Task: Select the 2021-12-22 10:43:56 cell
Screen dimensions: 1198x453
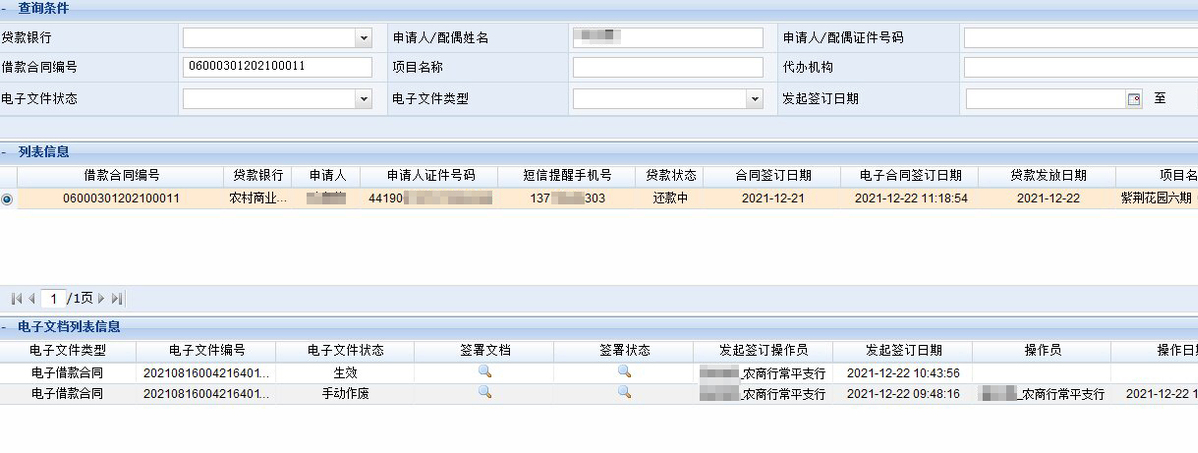Action: click(903, 374)
